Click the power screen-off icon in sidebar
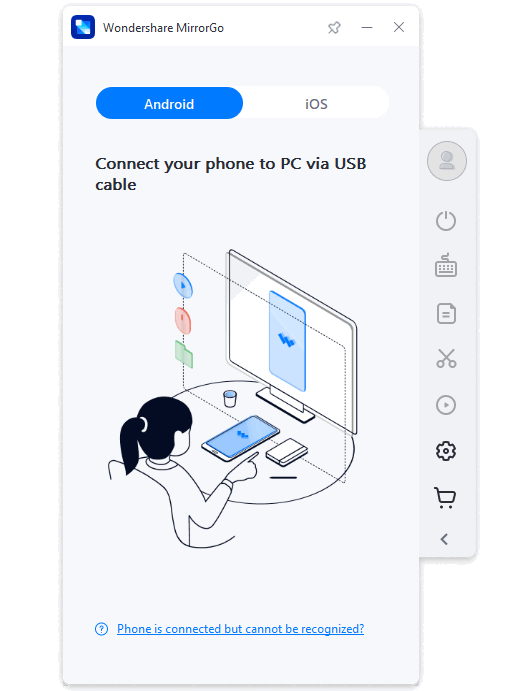The image size is (516, 691). tap(446, 221)
